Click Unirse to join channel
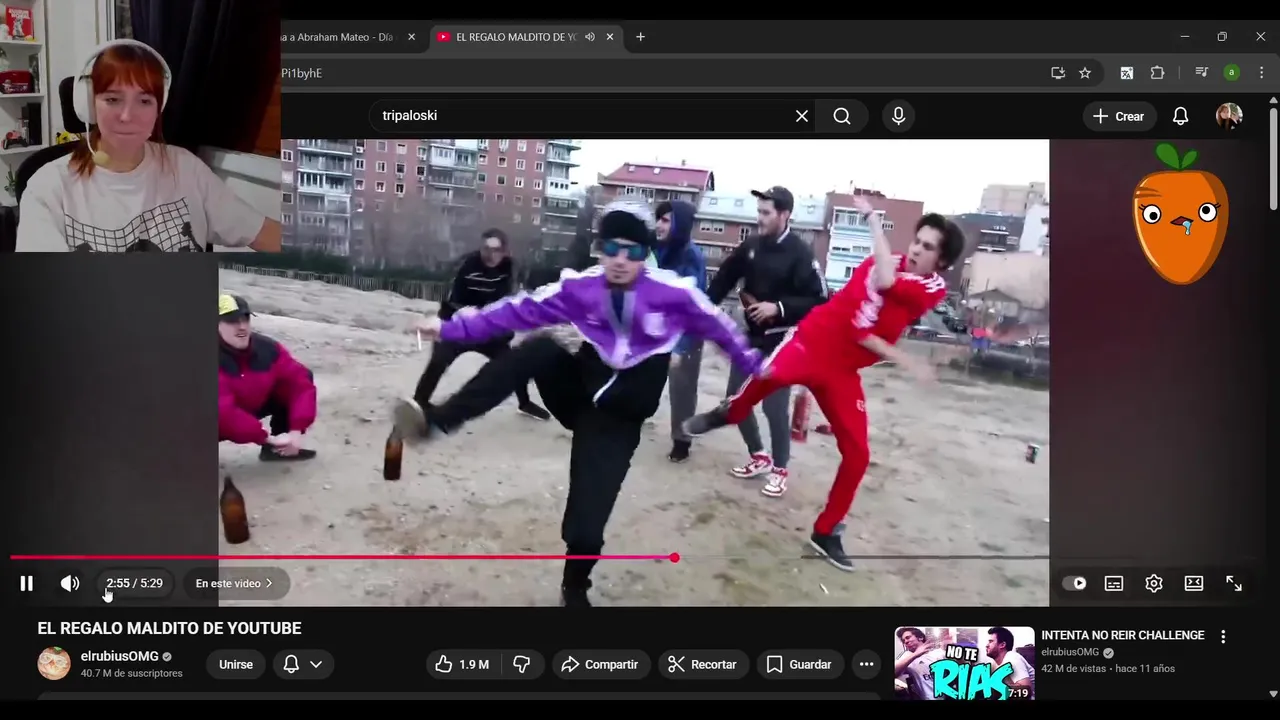 click(x=236, y=664)
